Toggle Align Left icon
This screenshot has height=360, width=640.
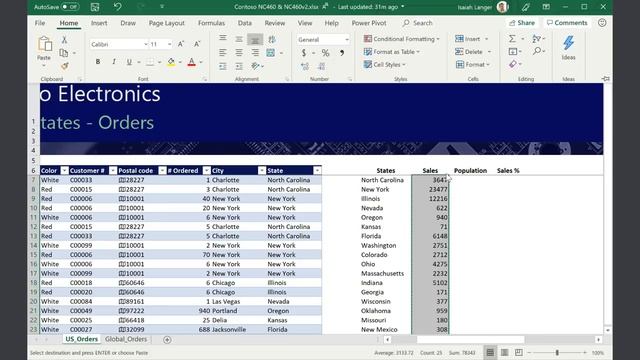click(x=223, y=53)
